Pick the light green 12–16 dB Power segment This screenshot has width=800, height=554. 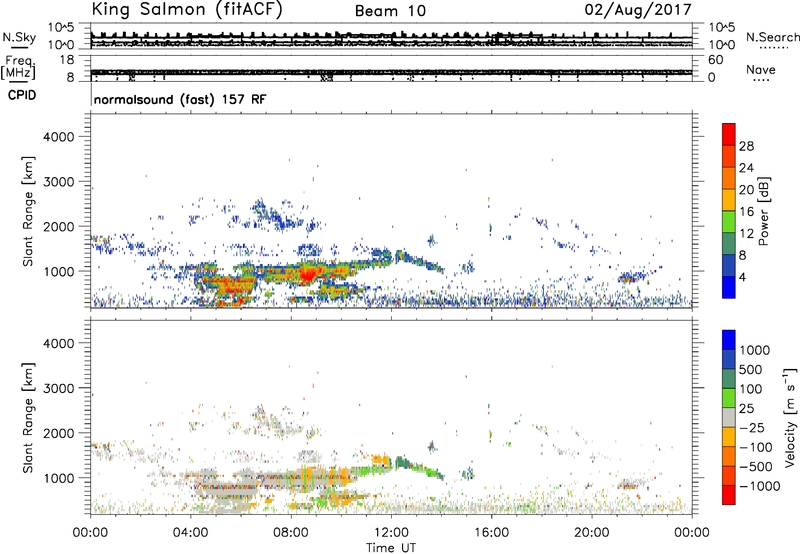[x=729, y=222]
